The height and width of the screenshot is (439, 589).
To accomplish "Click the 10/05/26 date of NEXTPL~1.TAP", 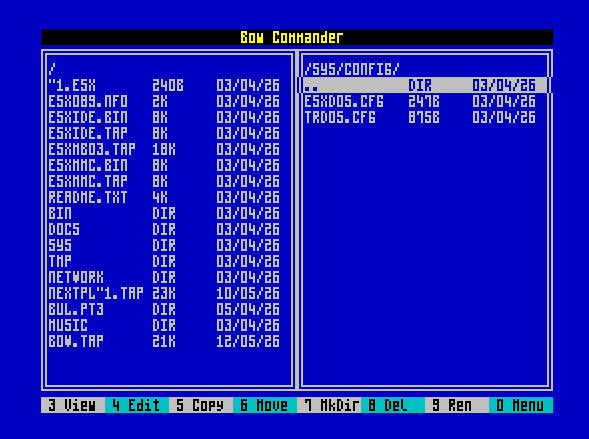I will pos(248,293).
